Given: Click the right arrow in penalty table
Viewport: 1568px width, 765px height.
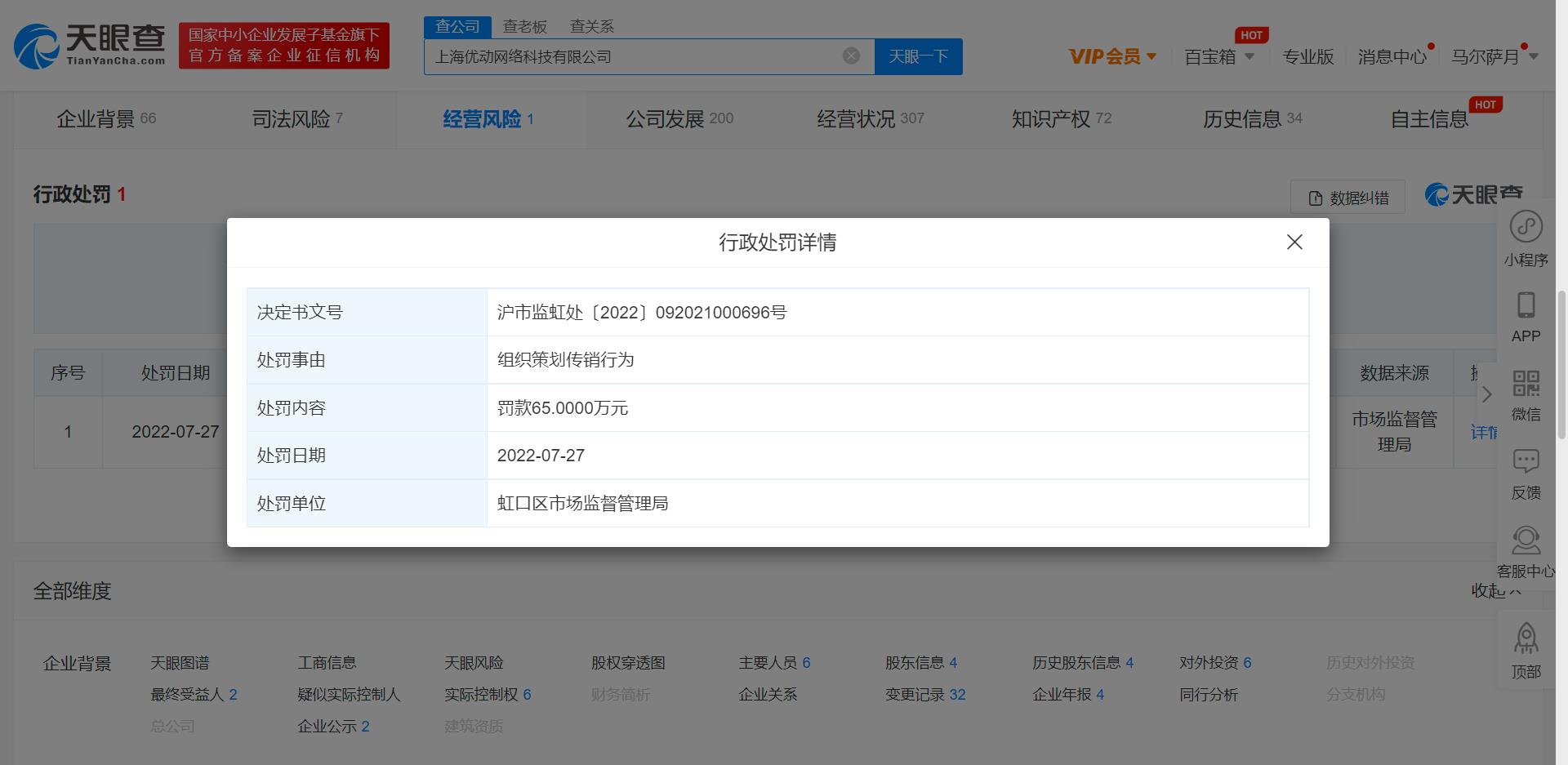Looking at the screenshot, I should point(1486,395).
